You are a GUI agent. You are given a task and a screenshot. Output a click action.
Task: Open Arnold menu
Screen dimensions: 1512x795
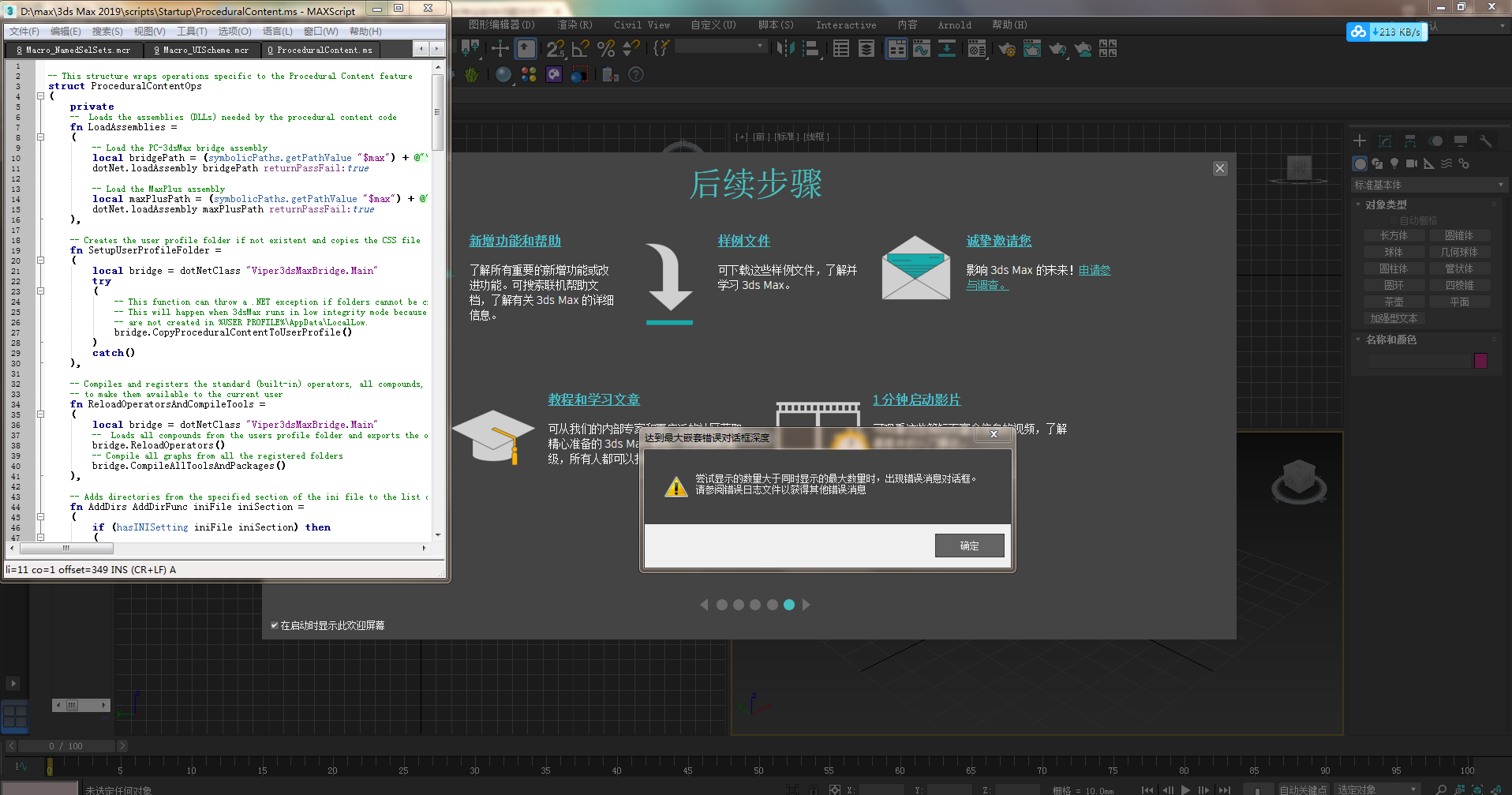(x=954, y=25)
